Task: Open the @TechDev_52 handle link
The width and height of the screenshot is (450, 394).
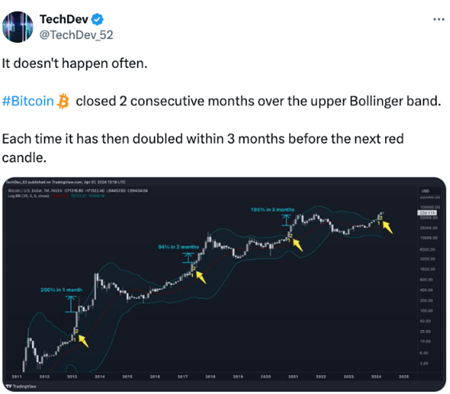Action: (76, 35)
